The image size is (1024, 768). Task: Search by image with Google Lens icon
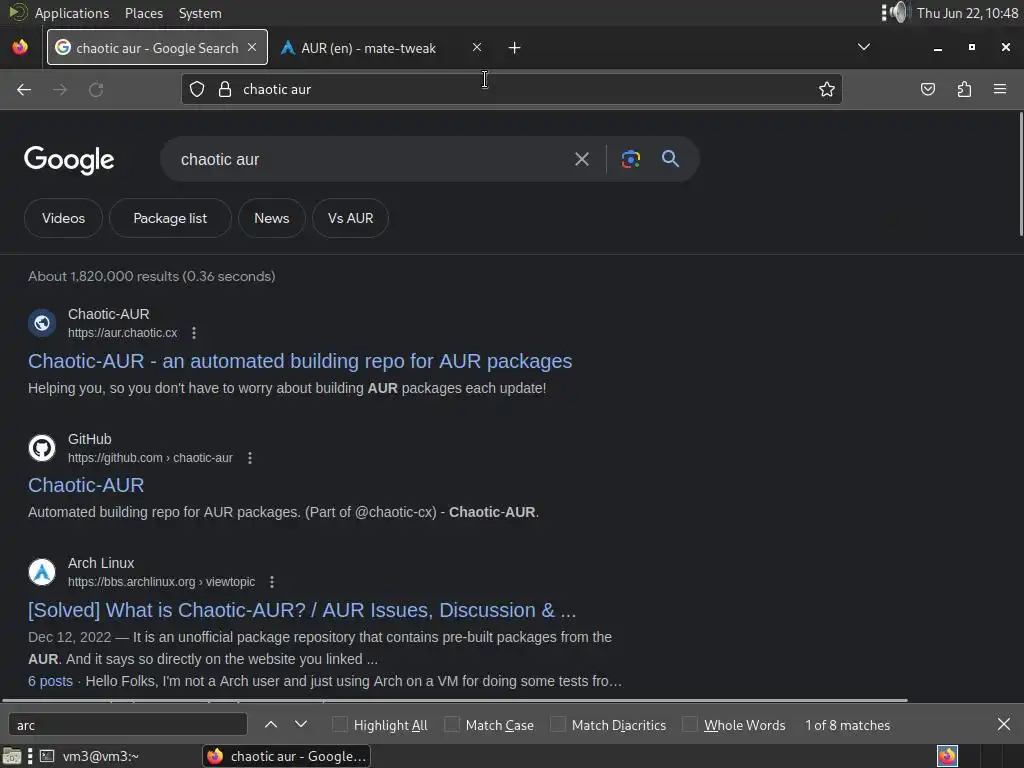(x=631, y=159)
